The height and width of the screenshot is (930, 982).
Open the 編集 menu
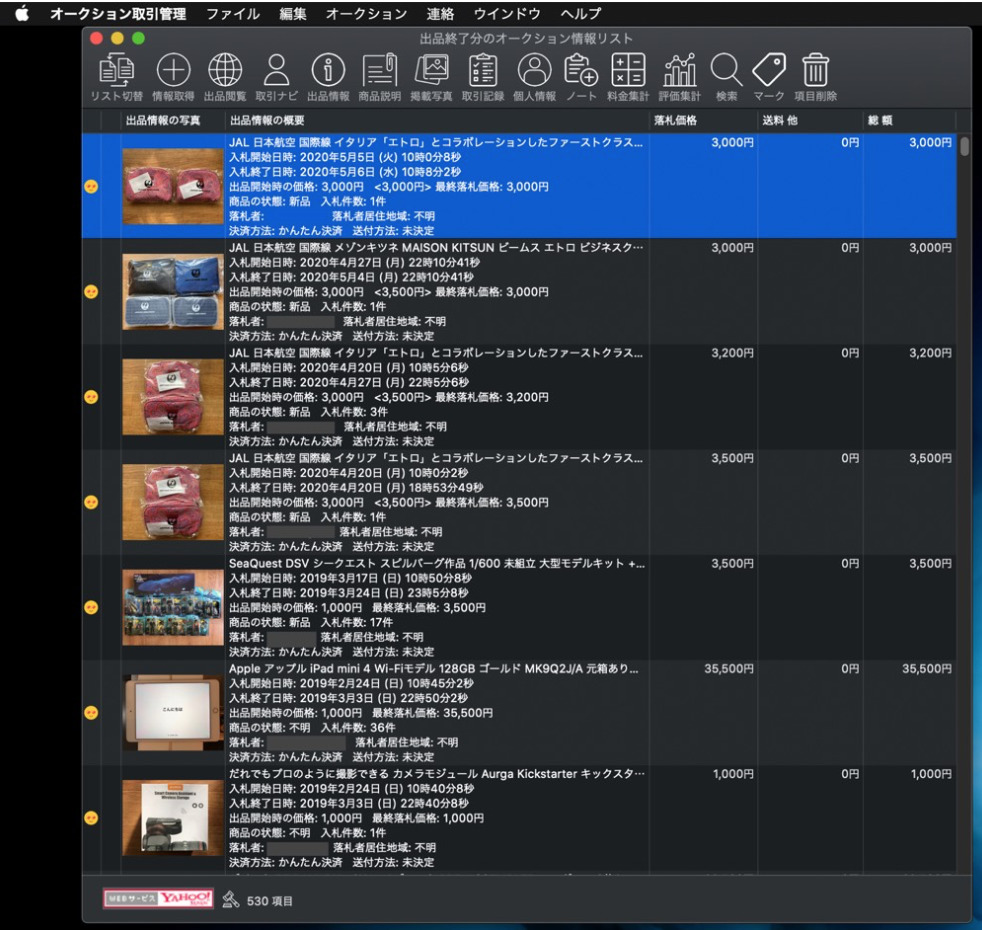pyautogui.click(x=292, y=14)
